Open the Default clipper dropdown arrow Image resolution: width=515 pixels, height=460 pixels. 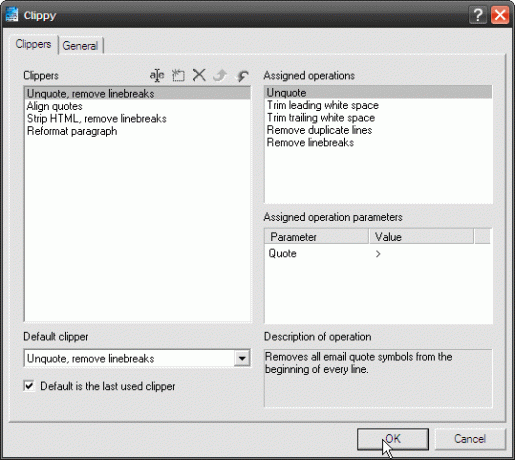click(x=242, y=359)
